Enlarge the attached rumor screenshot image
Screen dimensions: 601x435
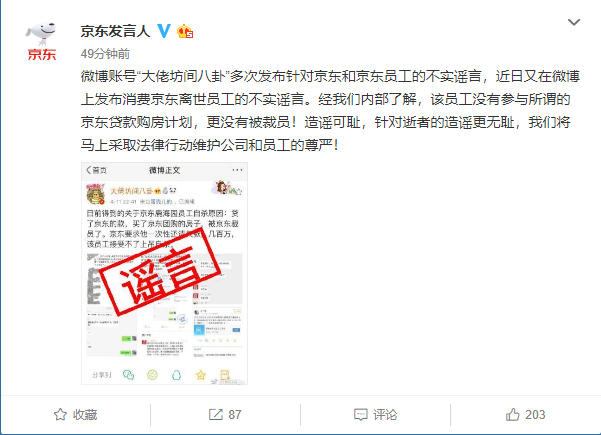coord(164,273)
